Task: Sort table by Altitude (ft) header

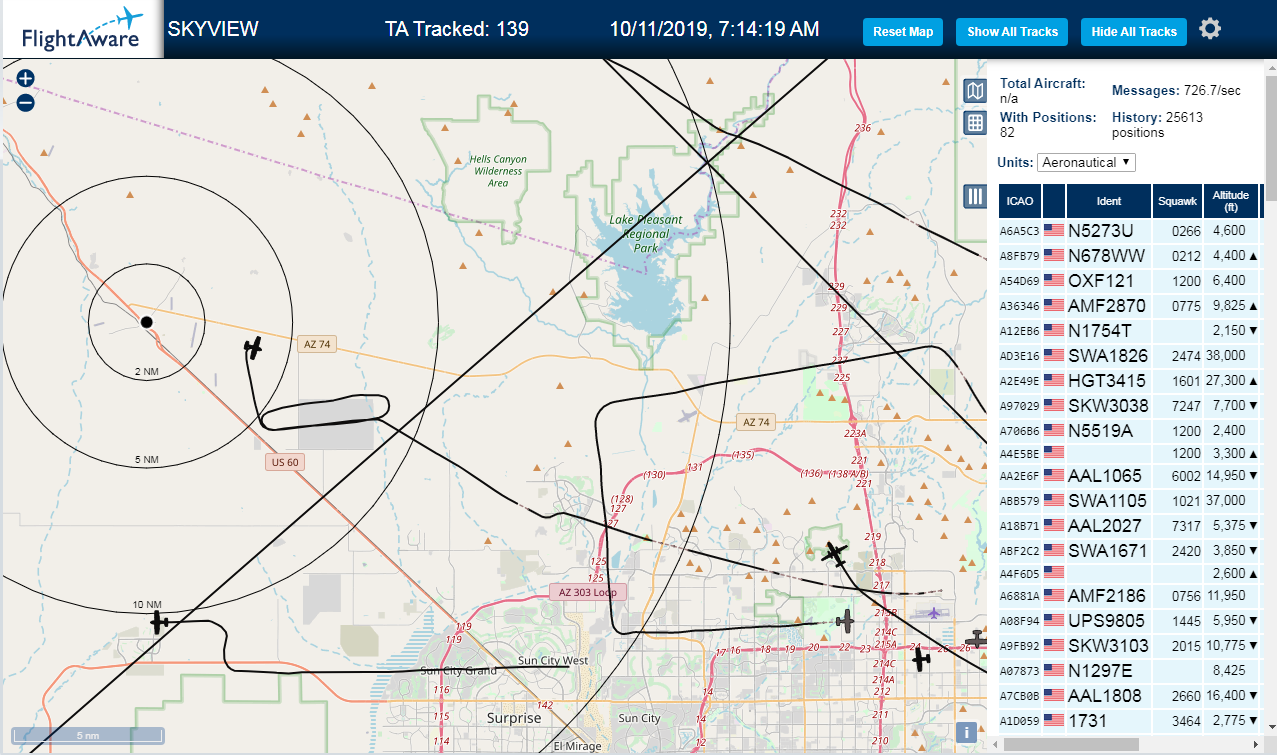Action: [x=1231, y=201]
